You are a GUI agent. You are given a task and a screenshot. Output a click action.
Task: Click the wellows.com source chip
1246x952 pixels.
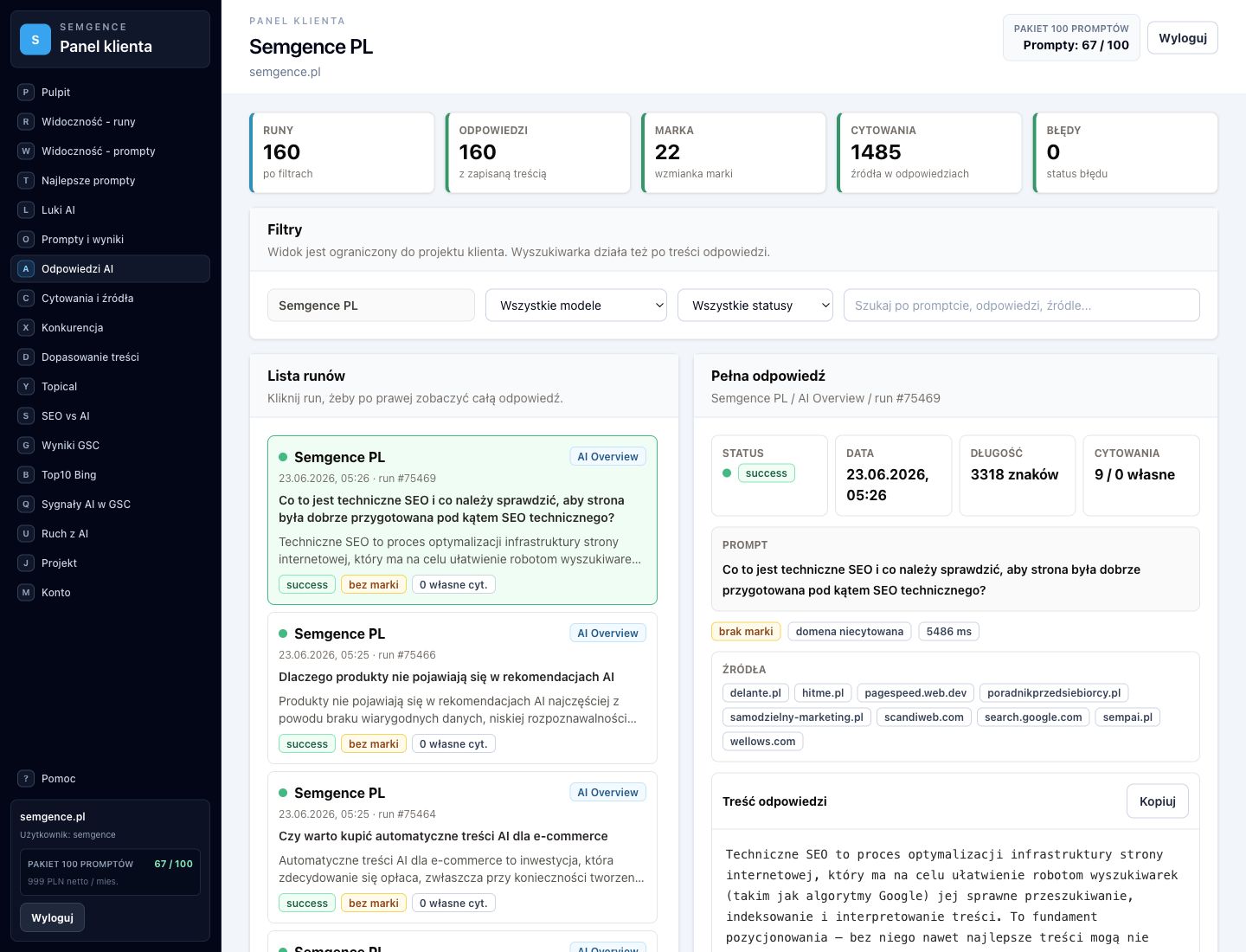[762, 742]
